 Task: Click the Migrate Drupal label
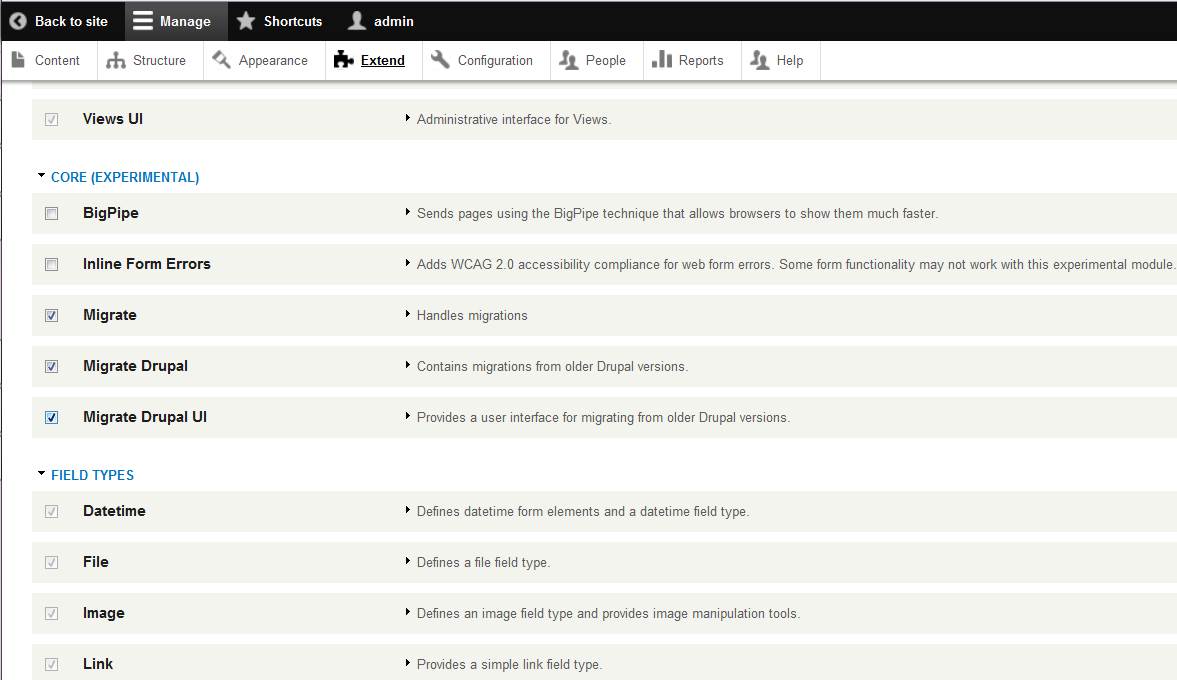point(135,366)
